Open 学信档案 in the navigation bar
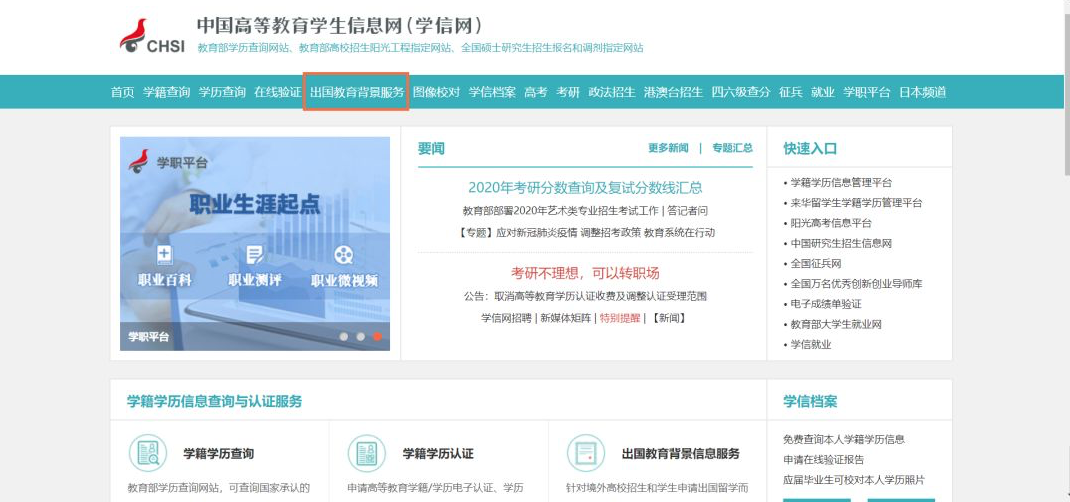The width and height of the screenshot is (1070, 502). pos(492,92)
